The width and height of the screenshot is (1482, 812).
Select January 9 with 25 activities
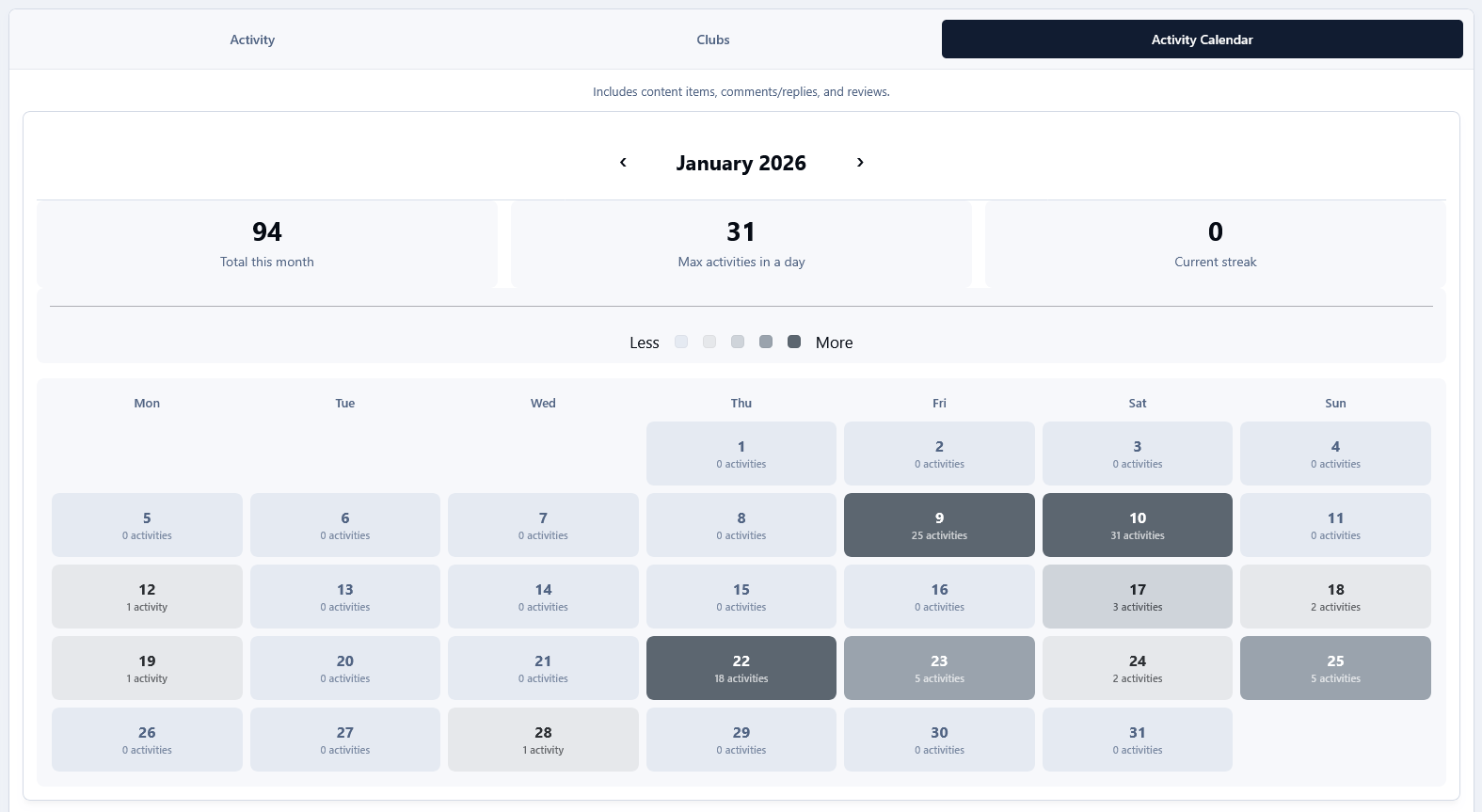pos(939,525)
